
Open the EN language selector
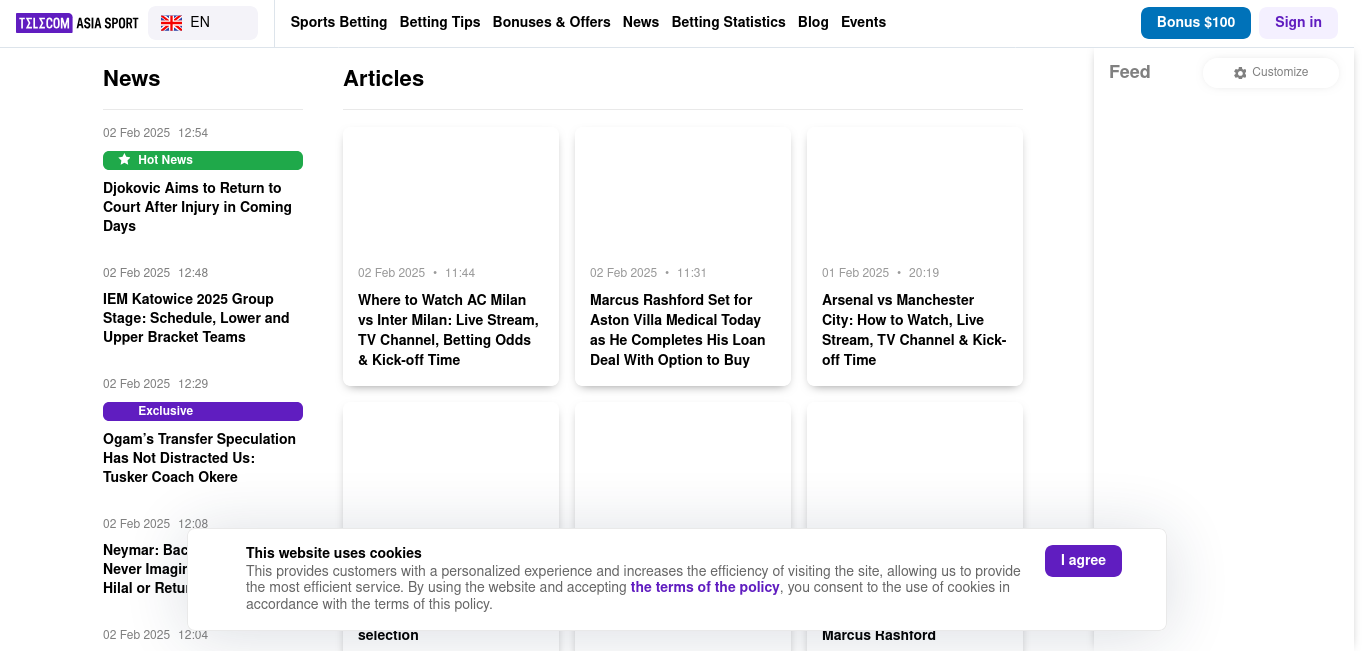[203, 23]
